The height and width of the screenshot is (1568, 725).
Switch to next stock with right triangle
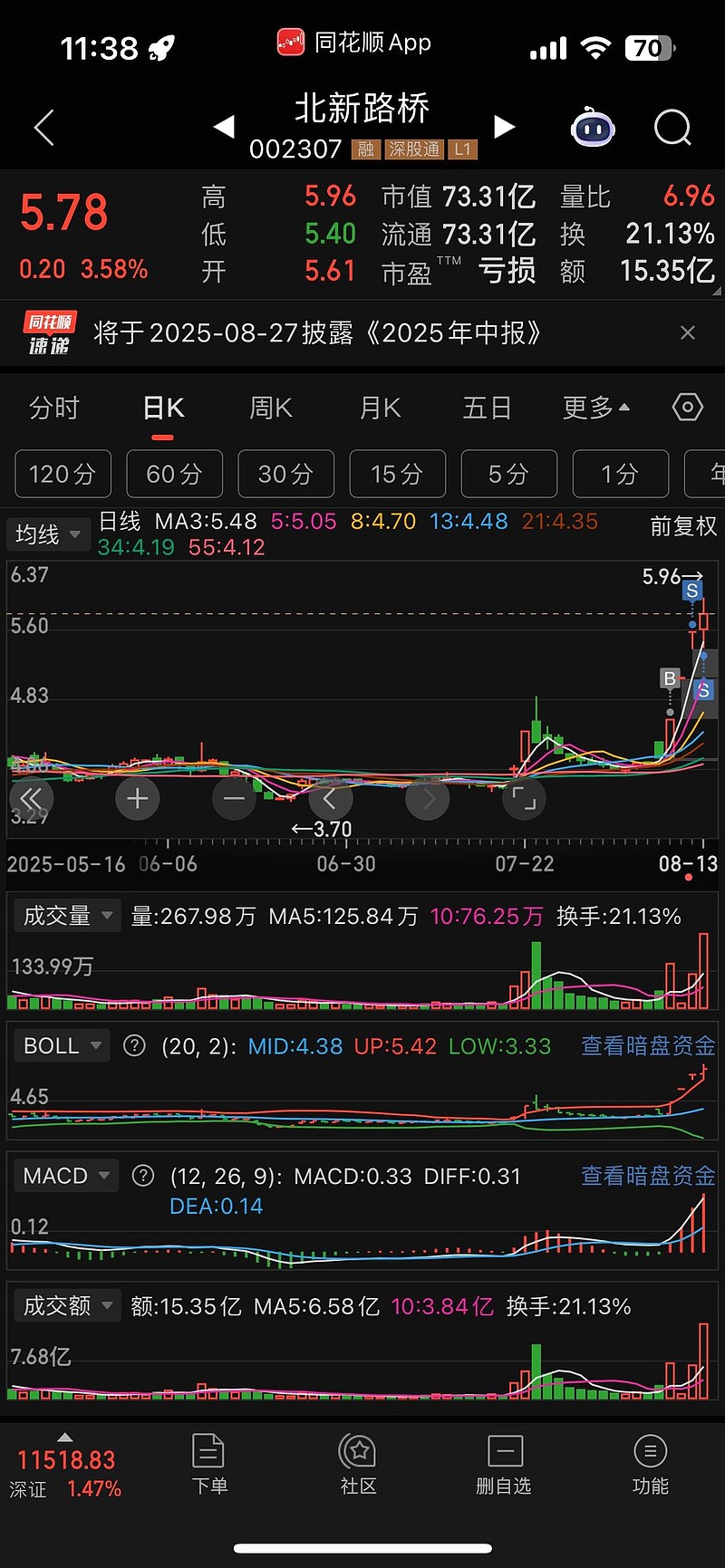(x=505, y=127)
